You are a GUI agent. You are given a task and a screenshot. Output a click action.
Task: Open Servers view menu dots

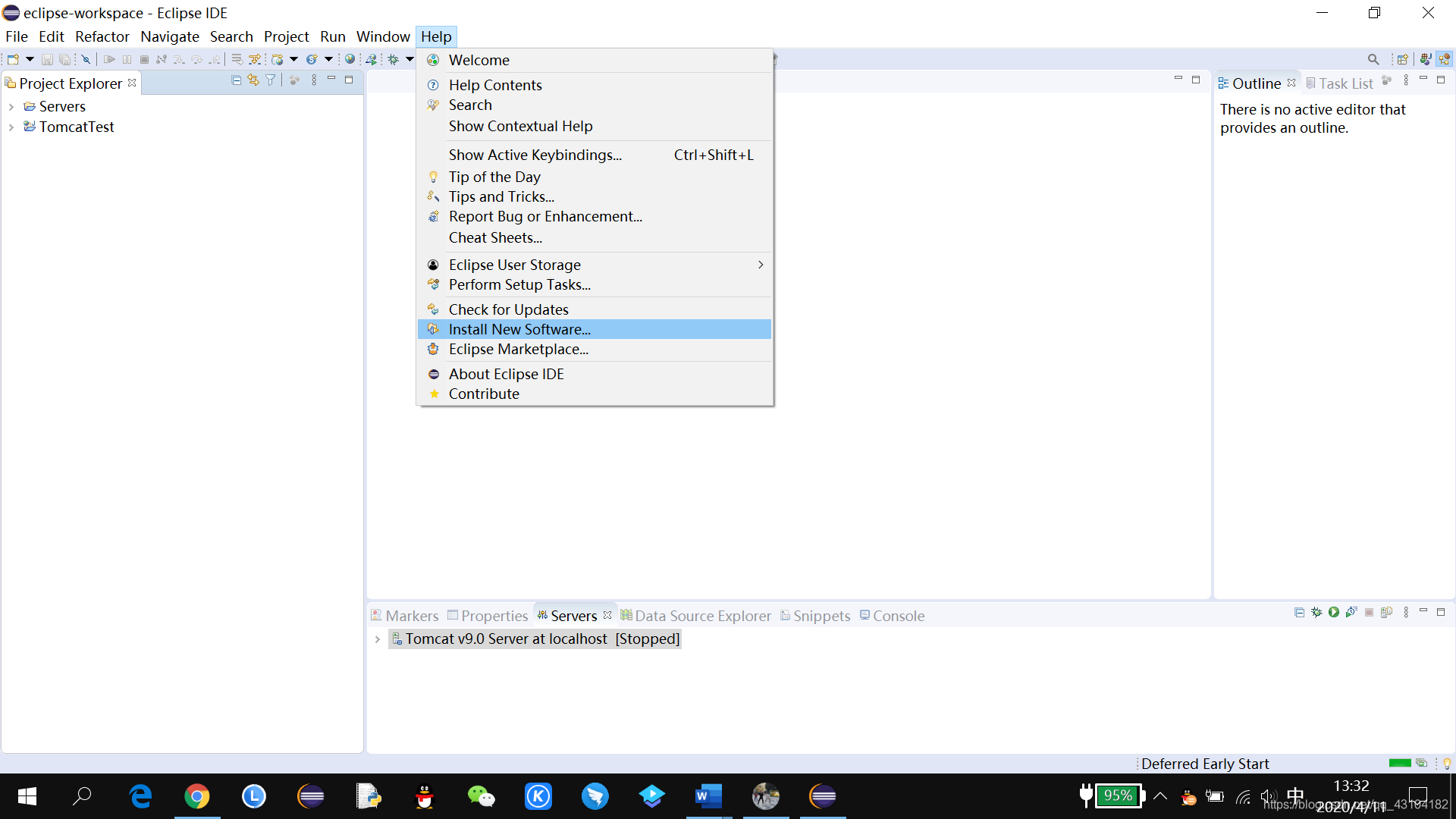(x=1406, y=612)
